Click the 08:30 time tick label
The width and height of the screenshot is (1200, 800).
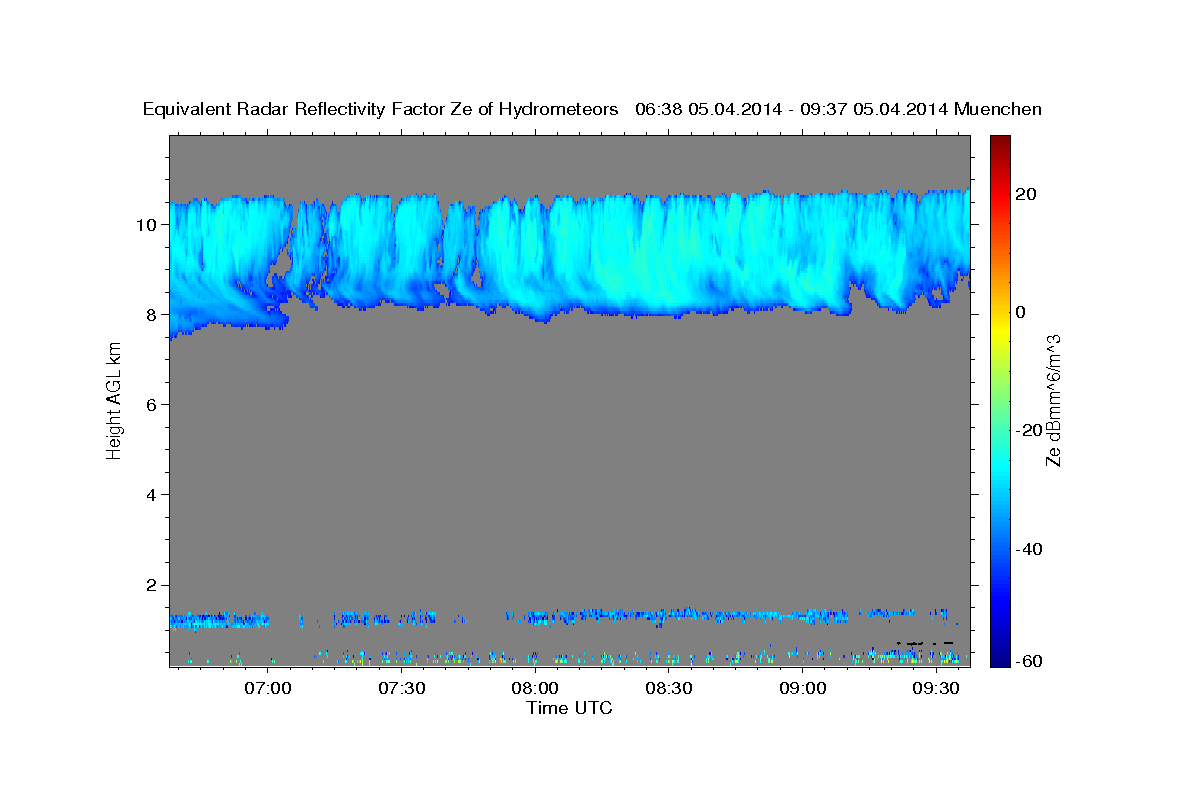(669, 689)
